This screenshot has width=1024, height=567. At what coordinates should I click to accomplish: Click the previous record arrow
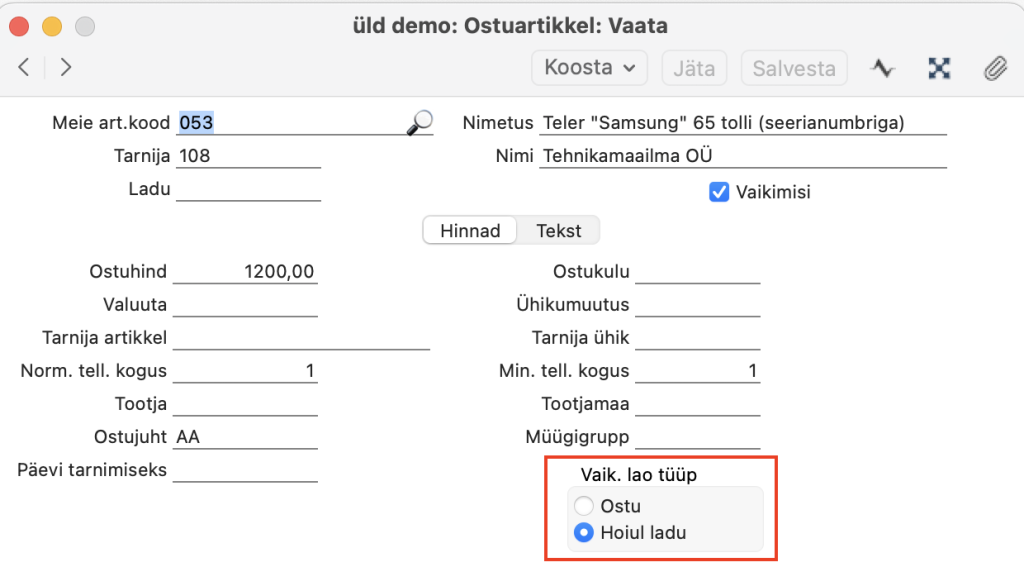(24, 68)
